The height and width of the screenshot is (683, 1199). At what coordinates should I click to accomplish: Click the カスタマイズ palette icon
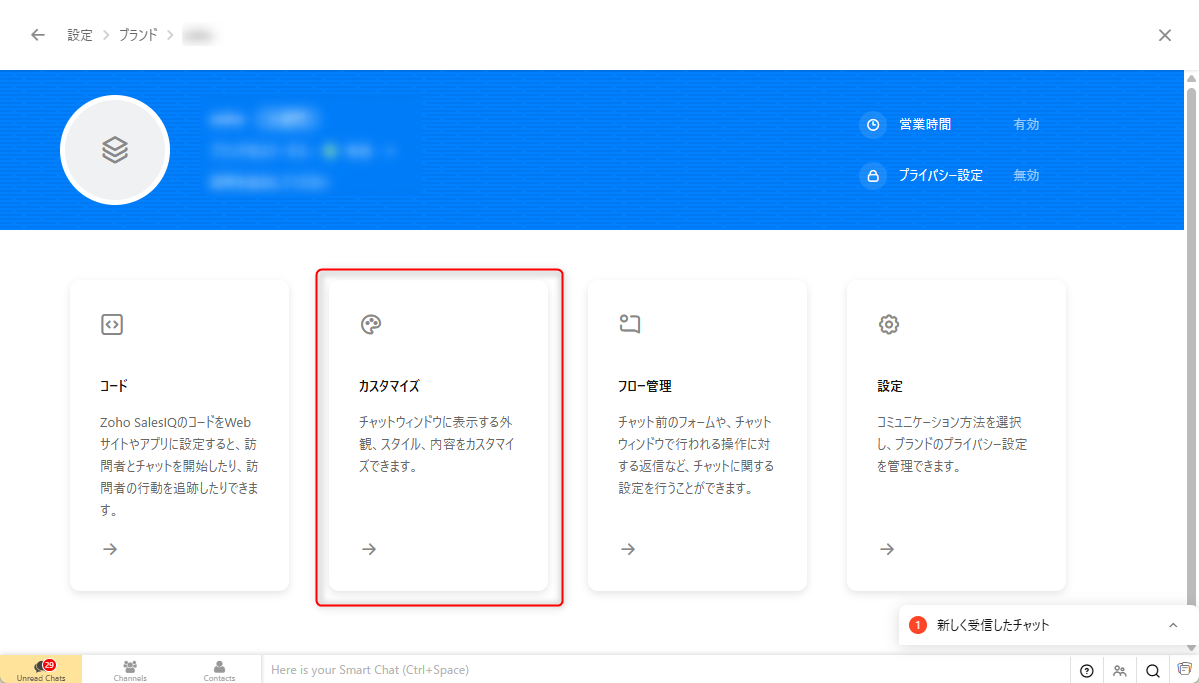pyautogui.click(x=371, y=324)
